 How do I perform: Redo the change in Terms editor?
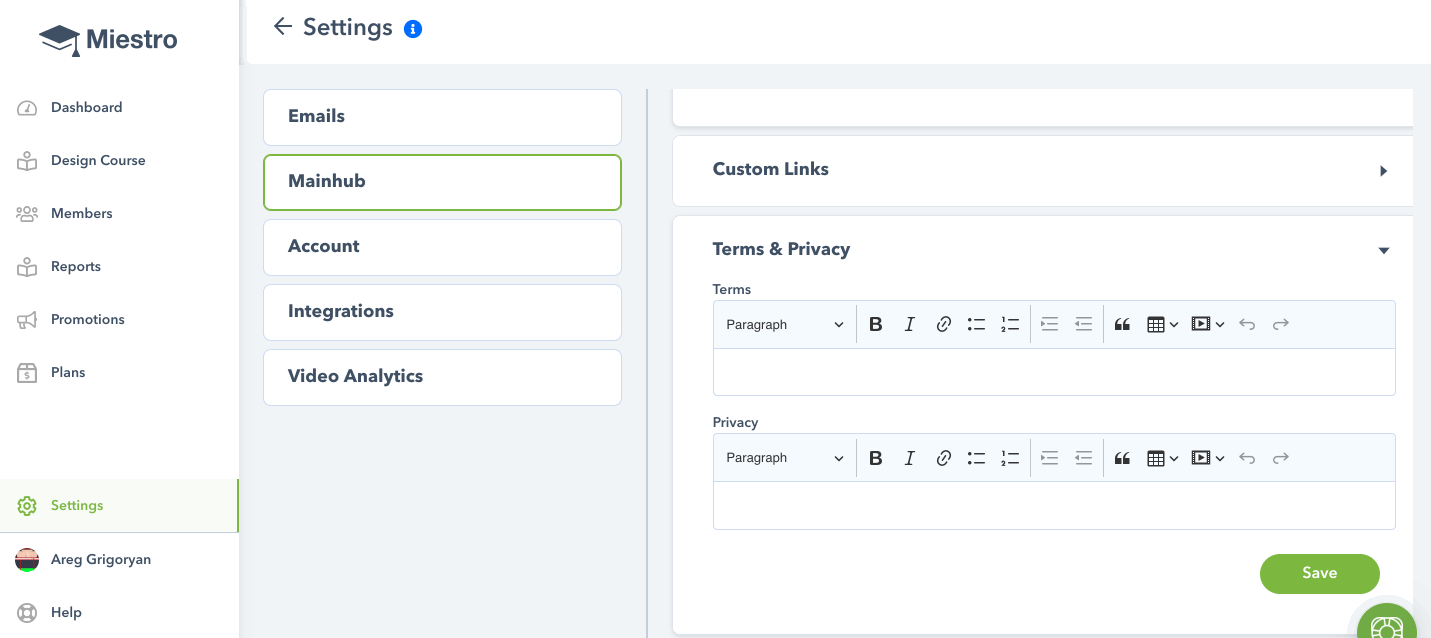[x=1281, y=324]
